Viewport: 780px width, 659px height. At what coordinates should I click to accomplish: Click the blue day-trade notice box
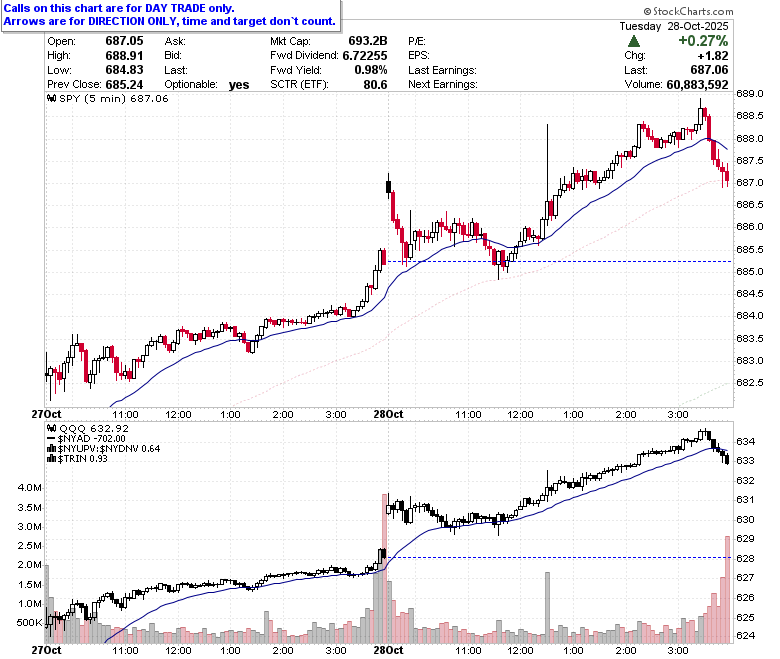(171, 15)
